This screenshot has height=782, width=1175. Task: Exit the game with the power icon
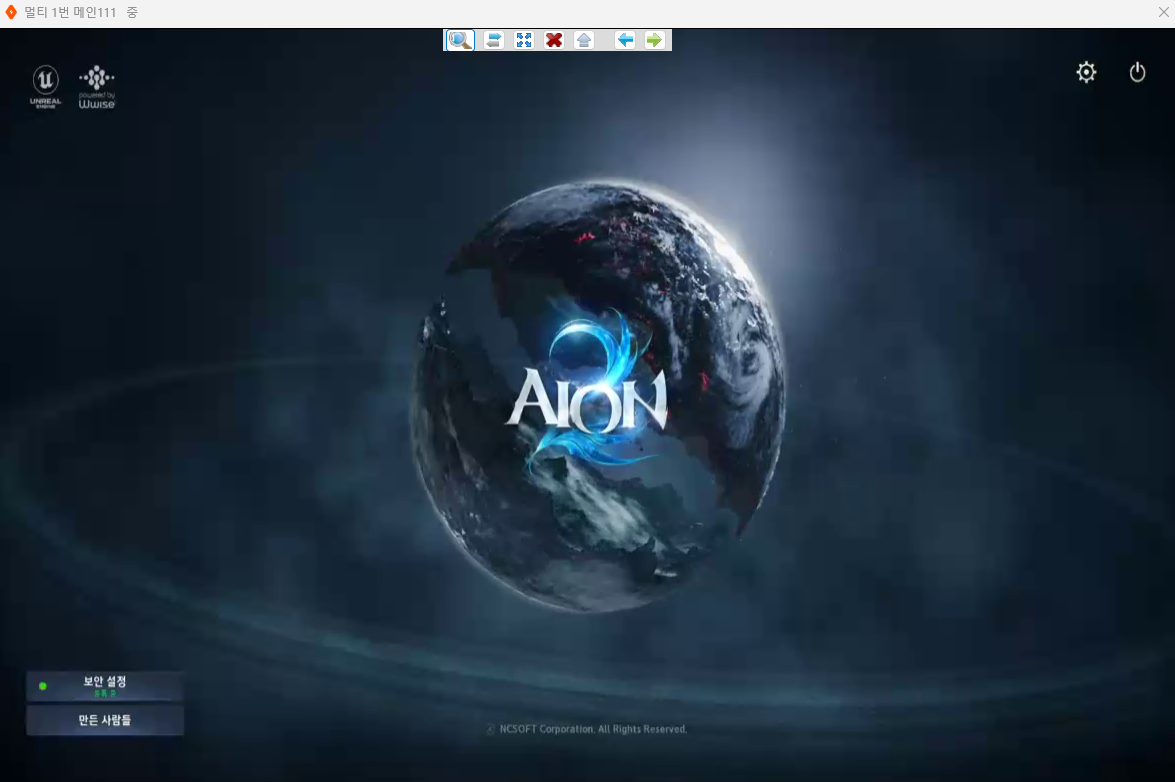1137,72
